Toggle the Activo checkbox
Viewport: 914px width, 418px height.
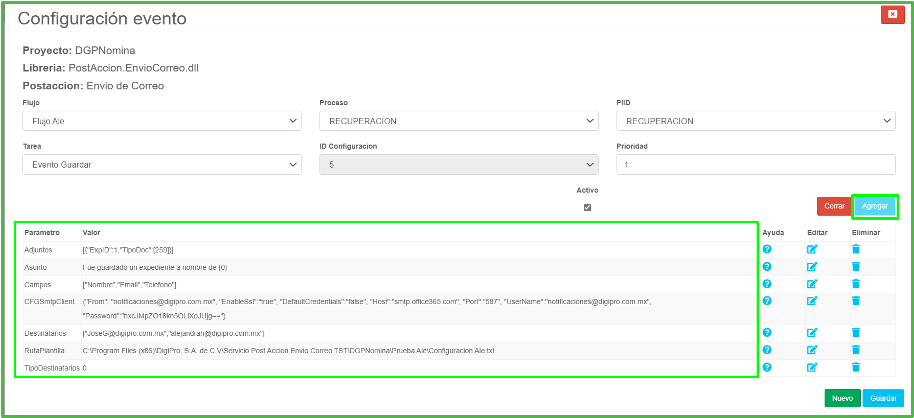click(587, 207)
